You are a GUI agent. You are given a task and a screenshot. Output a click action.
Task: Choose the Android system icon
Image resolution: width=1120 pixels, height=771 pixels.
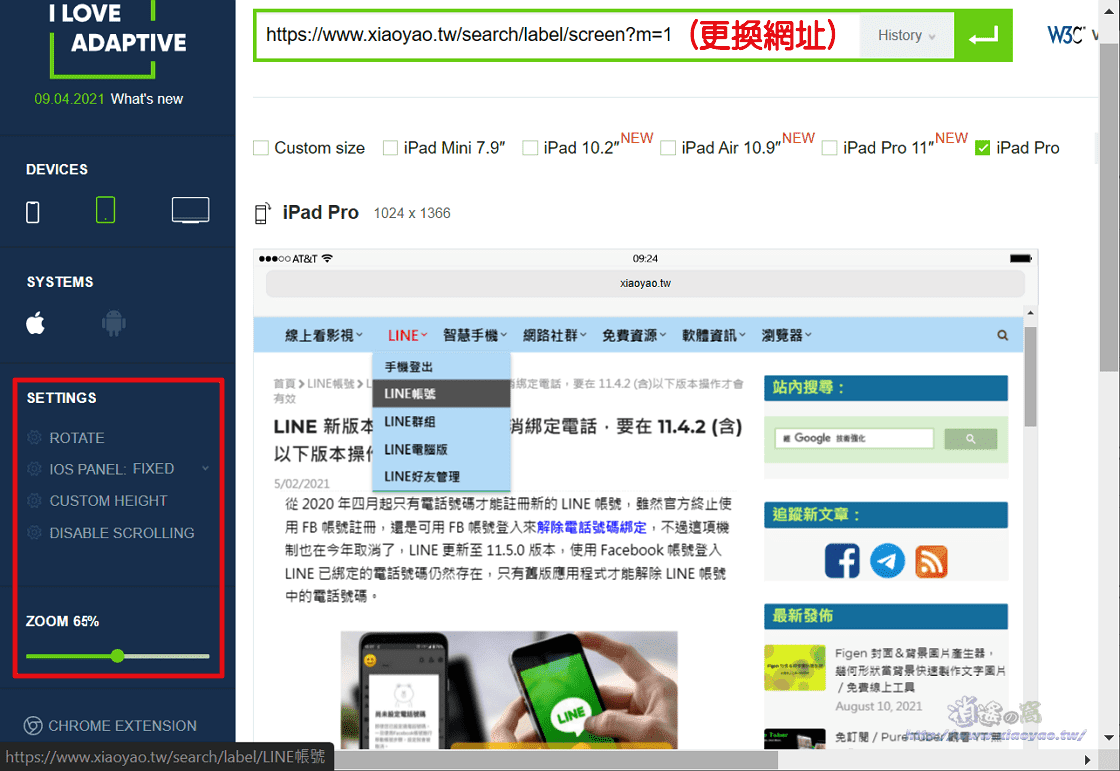114,323
